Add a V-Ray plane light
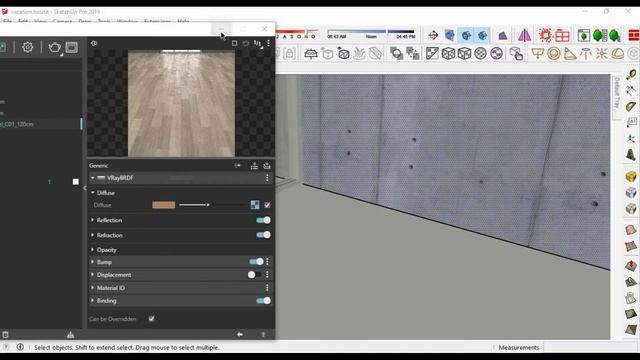 (538, 53)
